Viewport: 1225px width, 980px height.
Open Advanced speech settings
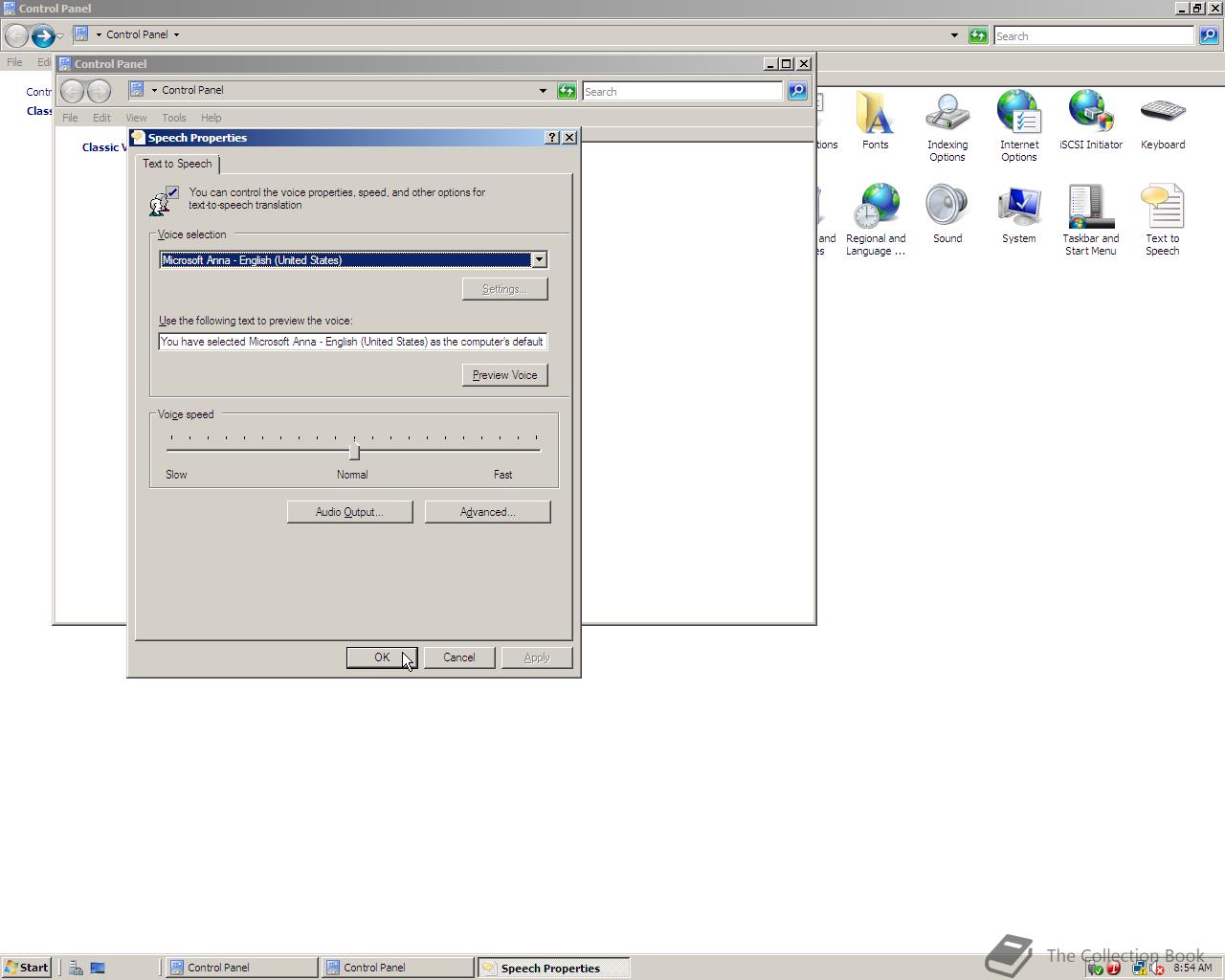(487, 512)
